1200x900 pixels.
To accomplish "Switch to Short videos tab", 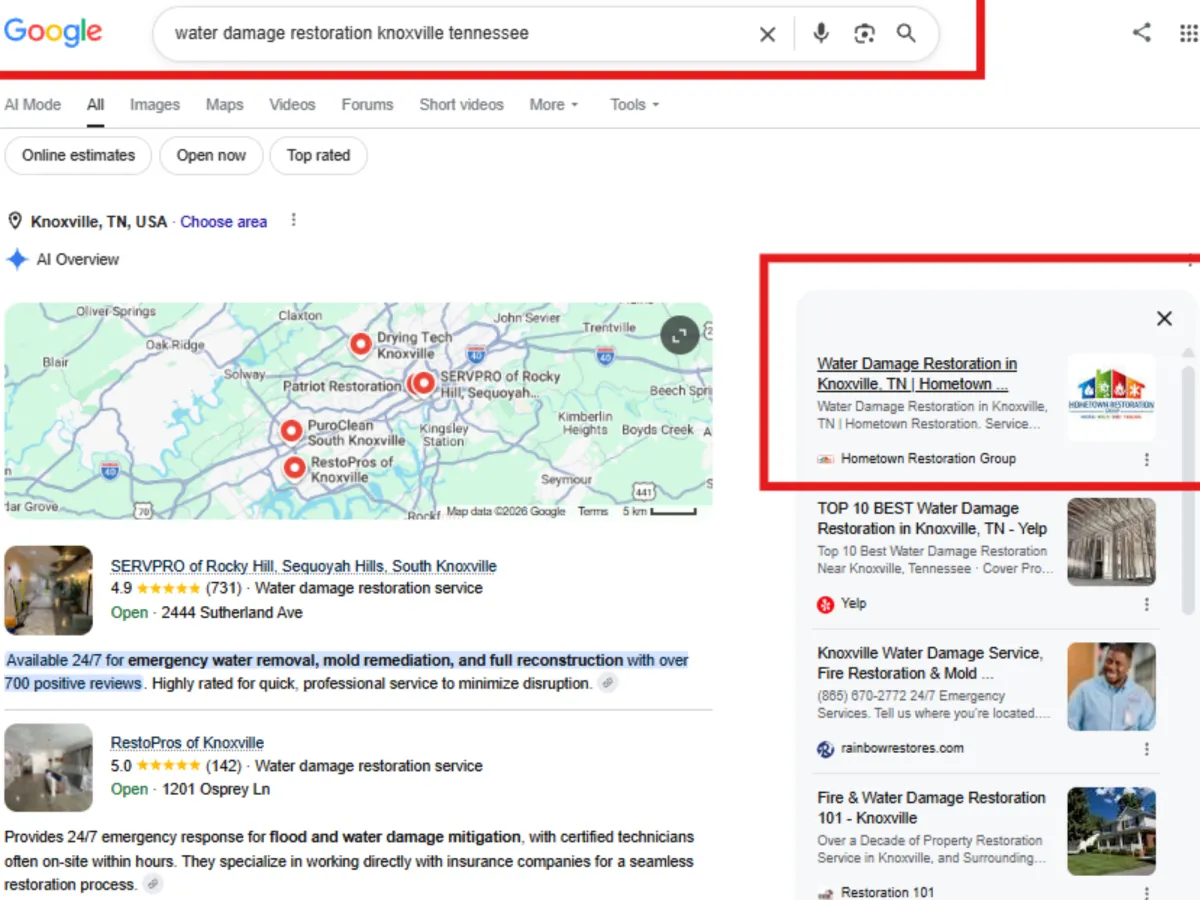I will [x=461, y=104].
